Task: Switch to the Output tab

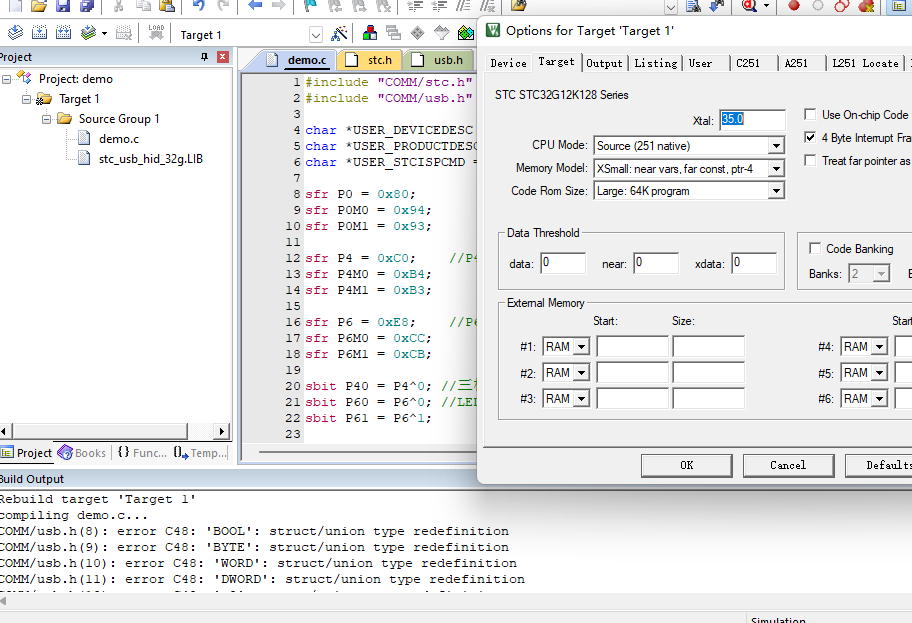Action: [x=604, y=63]
